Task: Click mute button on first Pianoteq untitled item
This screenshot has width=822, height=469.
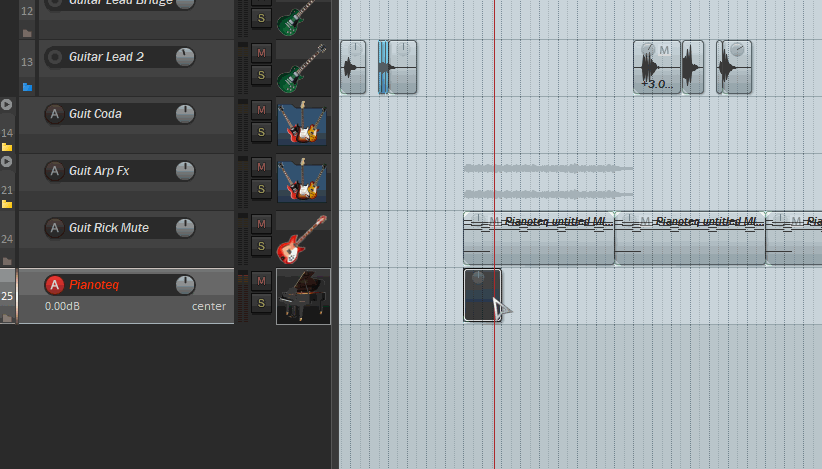Action: coord(493,221)
